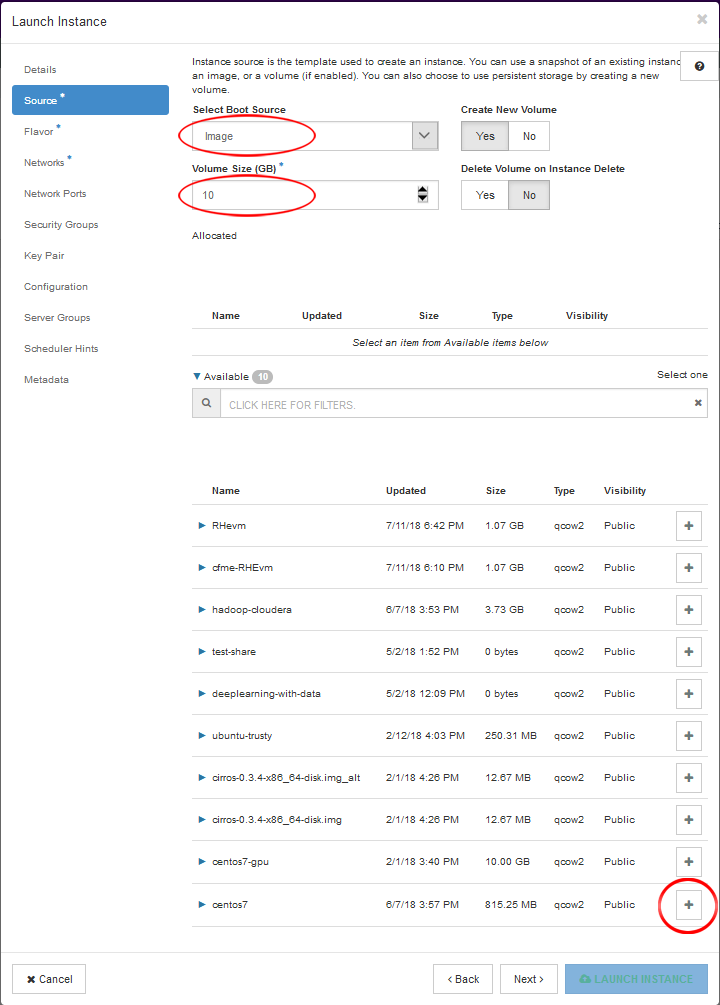Sort available images by Size header
Viewport: 720px width, 1005px height.
click(x=496, y=490)
